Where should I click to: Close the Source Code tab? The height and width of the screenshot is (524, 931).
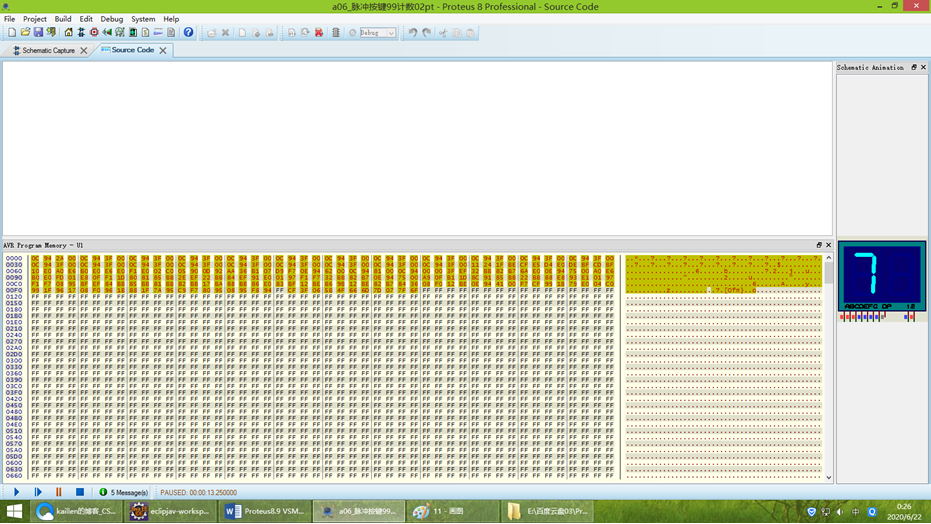click(163, 50)
